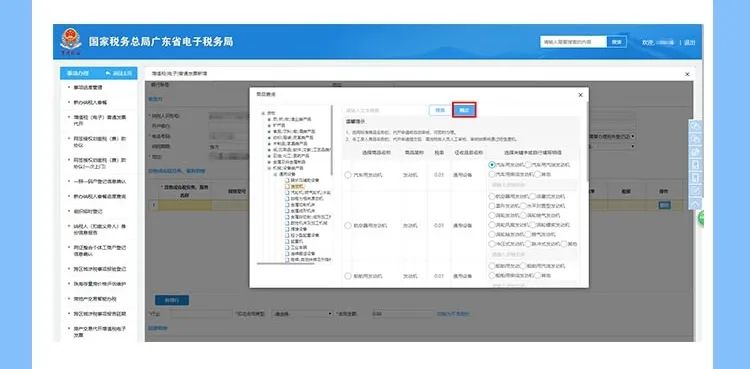Close the product selection dialog with X
750x369 pixels.
[x=581, y=95]
